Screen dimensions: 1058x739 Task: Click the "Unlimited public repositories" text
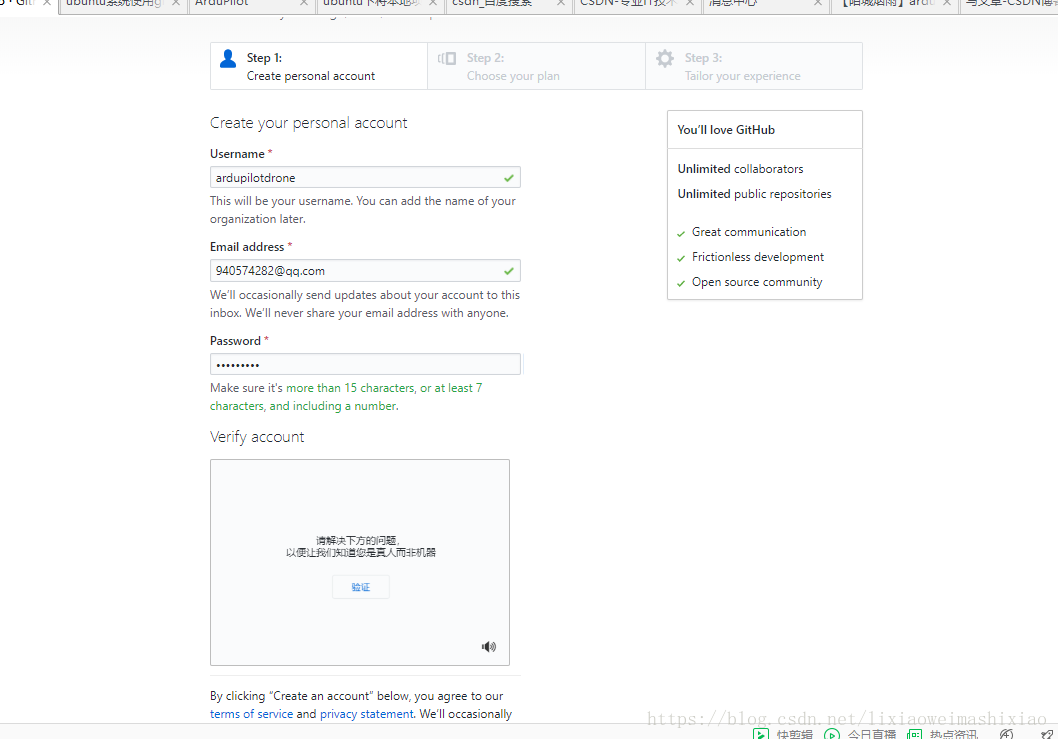[x=754, y=194]
